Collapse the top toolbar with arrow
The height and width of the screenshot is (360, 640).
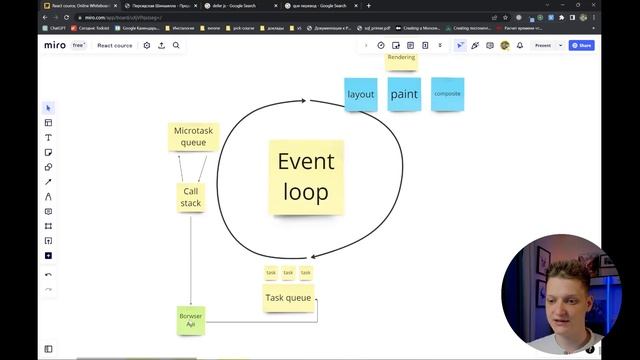tap(366, 45)
